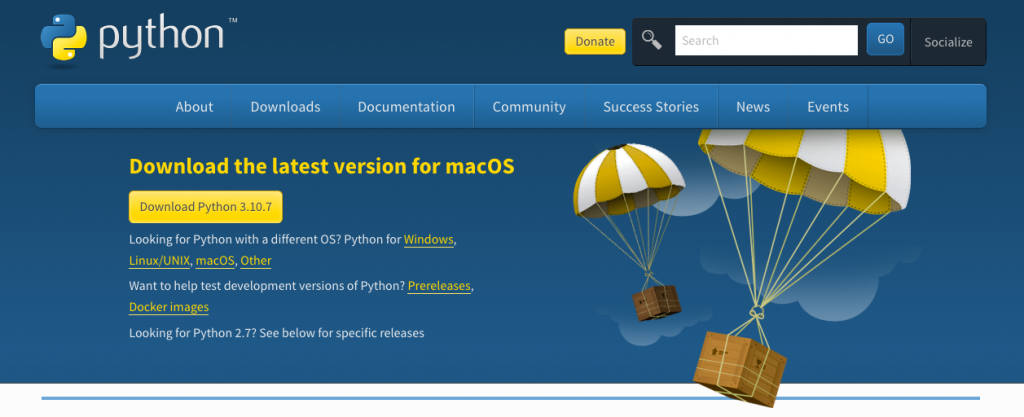The image size is (1024, 417).
Task: Click the Python logo
Action: tap(138, 38)
